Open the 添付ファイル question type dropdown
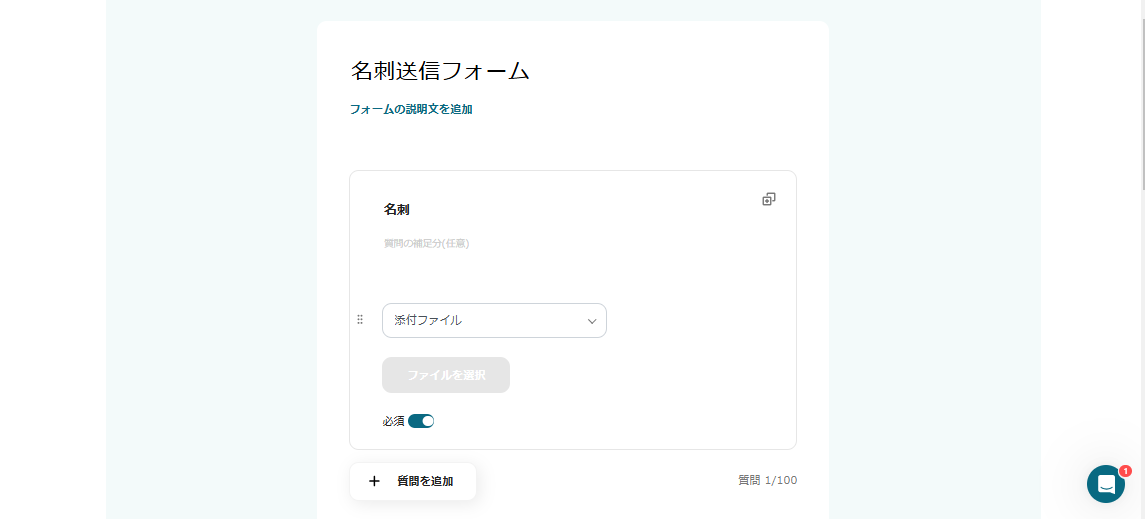The height and width of the screenshot is (519, 1145). pos(494,321)
